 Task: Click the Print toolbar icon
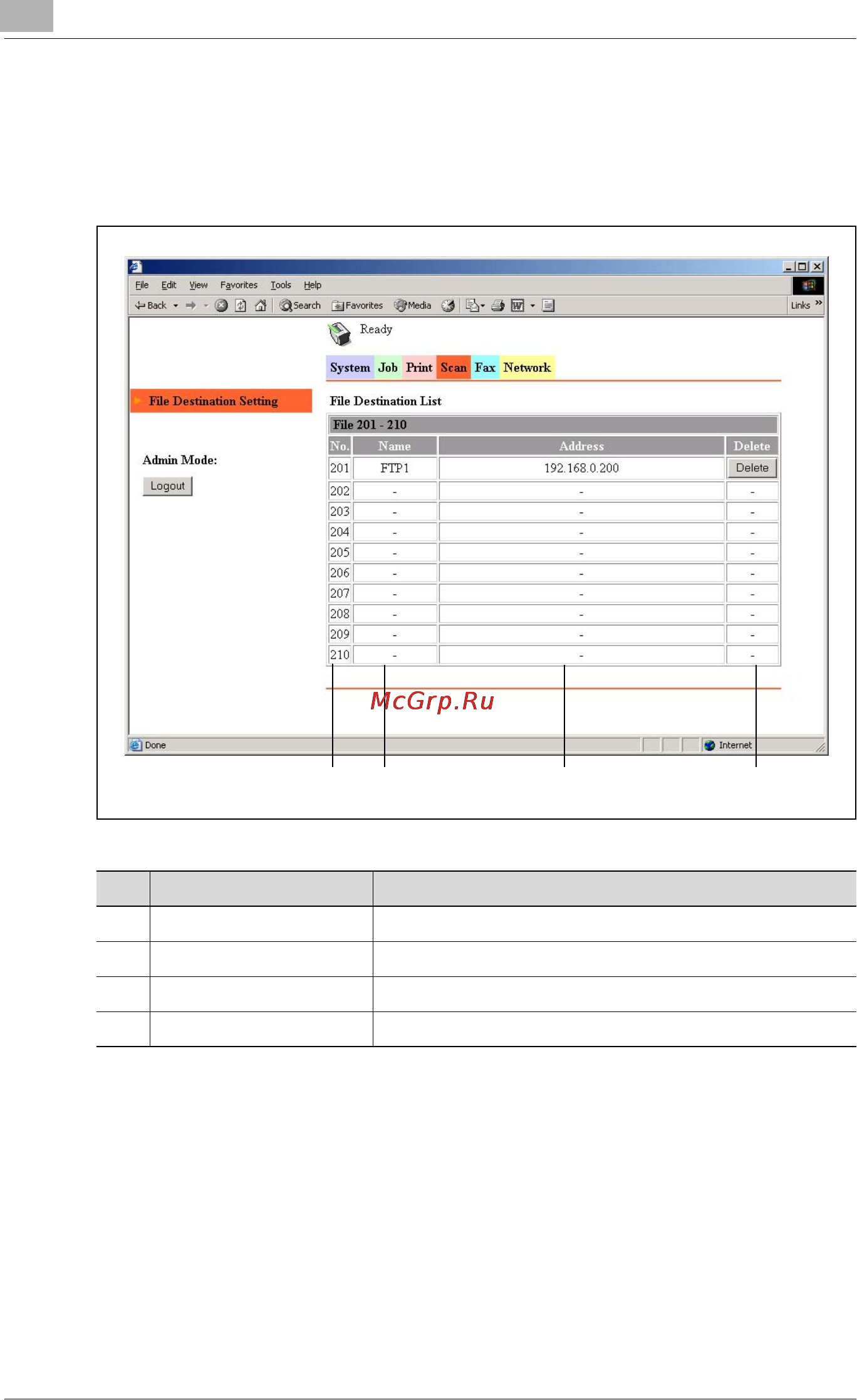pos(498,305)
